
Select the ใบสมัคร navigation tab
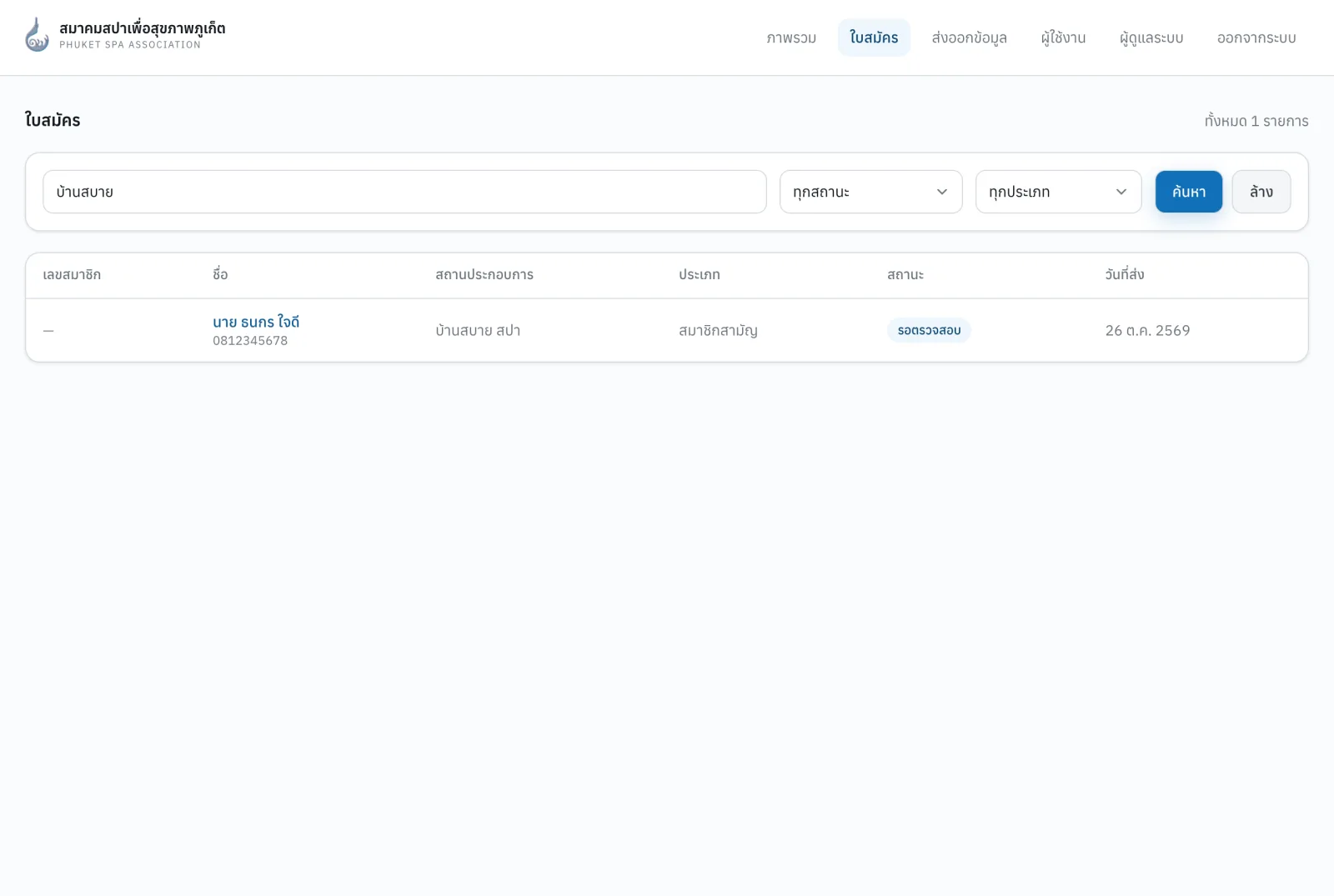click(x=874, y=38)
